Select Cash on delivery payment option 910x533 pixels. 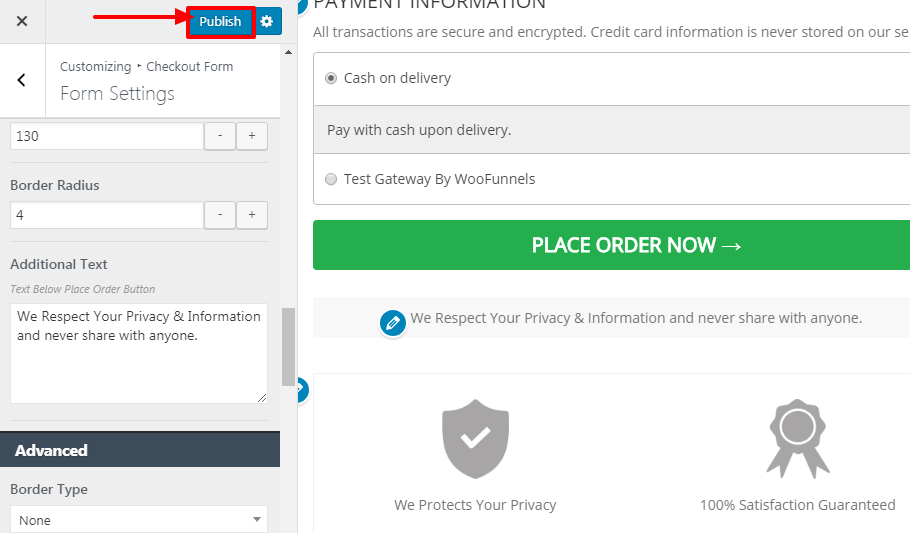click(331, 78)
